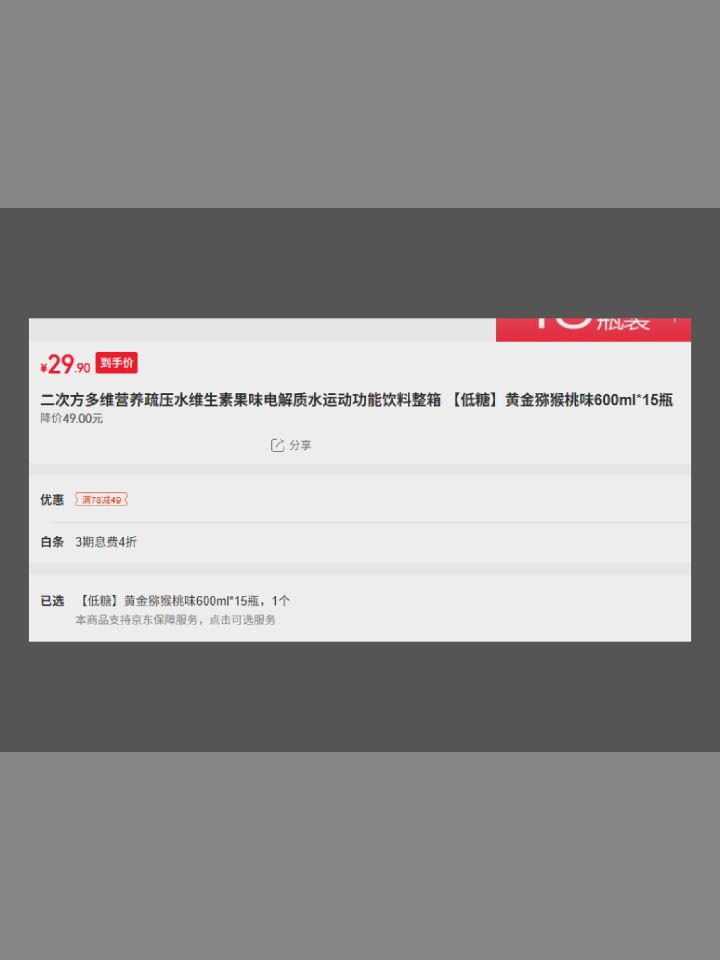The height and width of the screenshot is (960, 720).
Task: Click the 降价49.00元 price drop text
Action: point(72,419)
